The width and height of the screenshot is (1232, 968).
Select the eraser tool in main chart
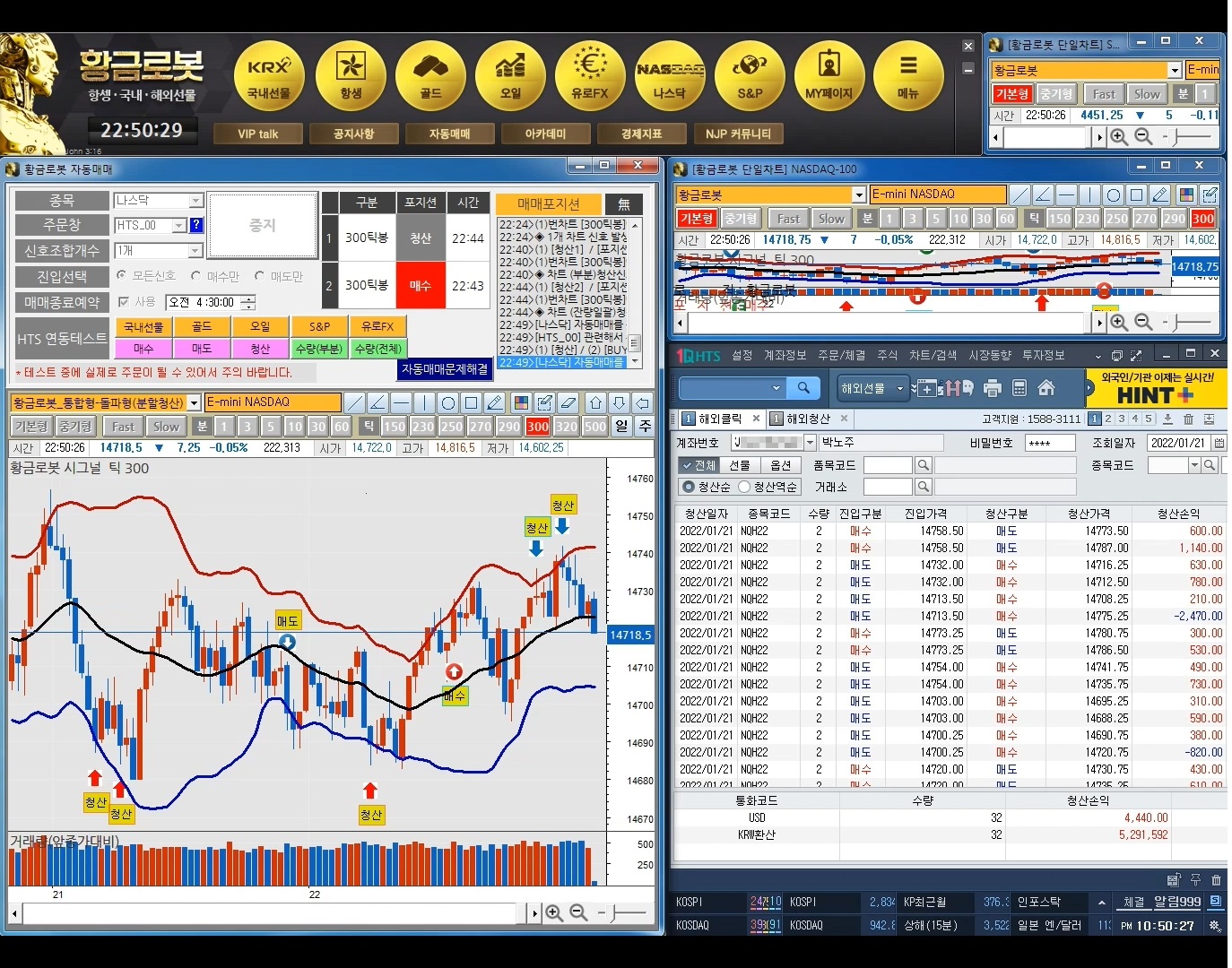pyautogui.click(x=568, y=402)
